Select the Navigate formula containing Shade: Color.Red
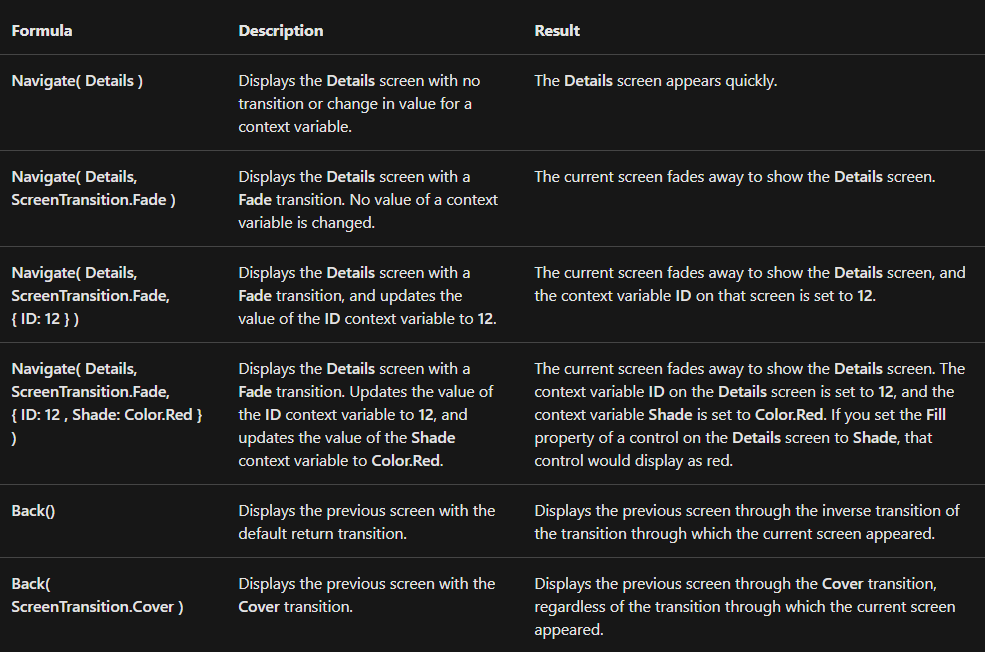This screenshot has height=652, width=985. (107, 402)
